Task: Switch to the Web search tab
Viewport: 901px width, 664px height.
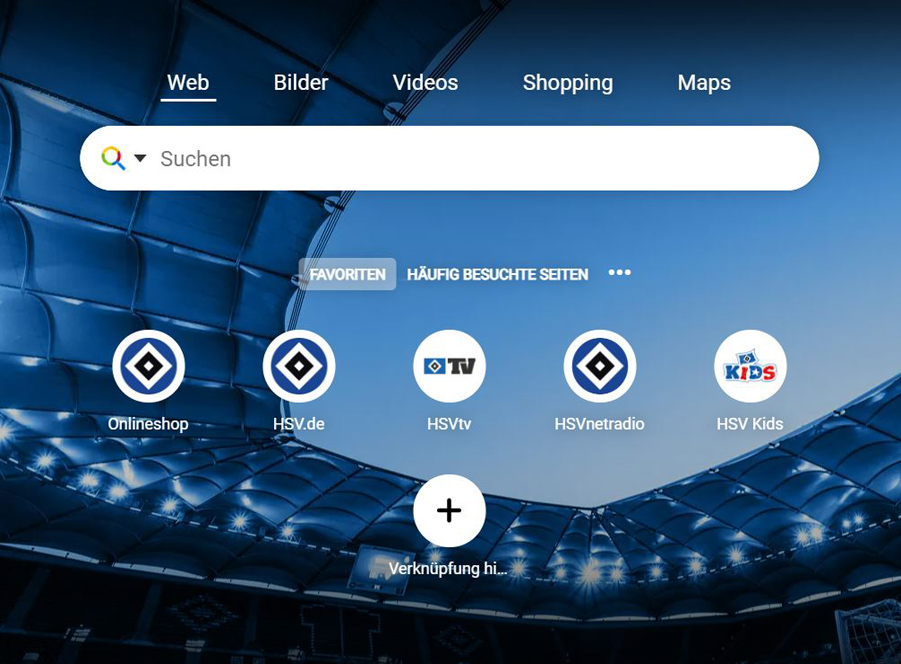Action: point(188,83)
